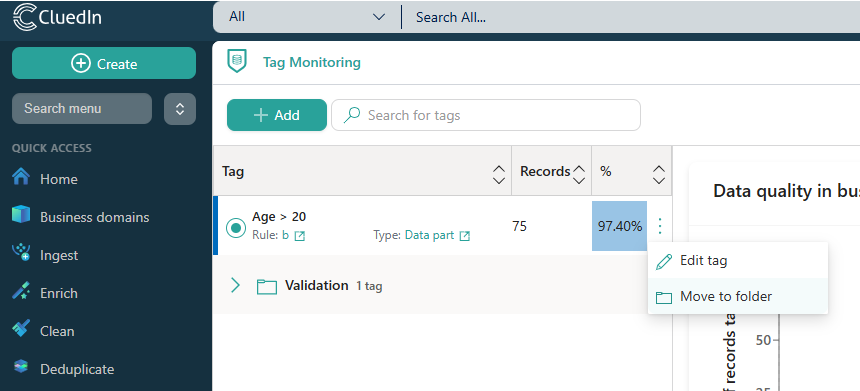Open the All search scope dropdown
The width and height of the screenshot is (860, 391).
pyautogui.click(x=307, y=17)
